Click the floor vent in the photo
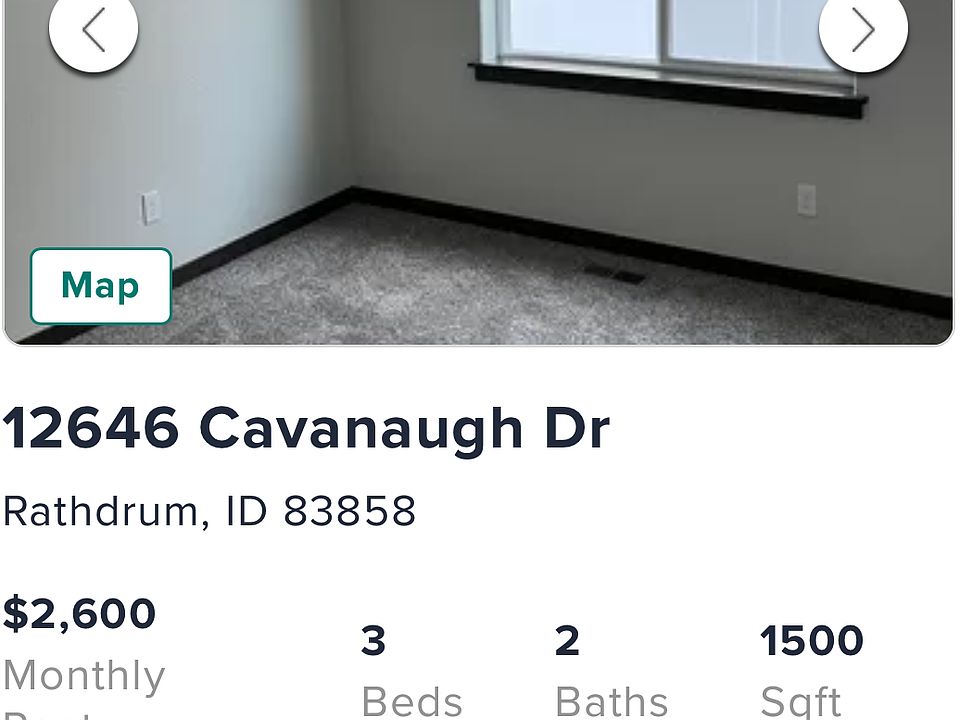Screen dimensions: 960x720 pos(615,274)
